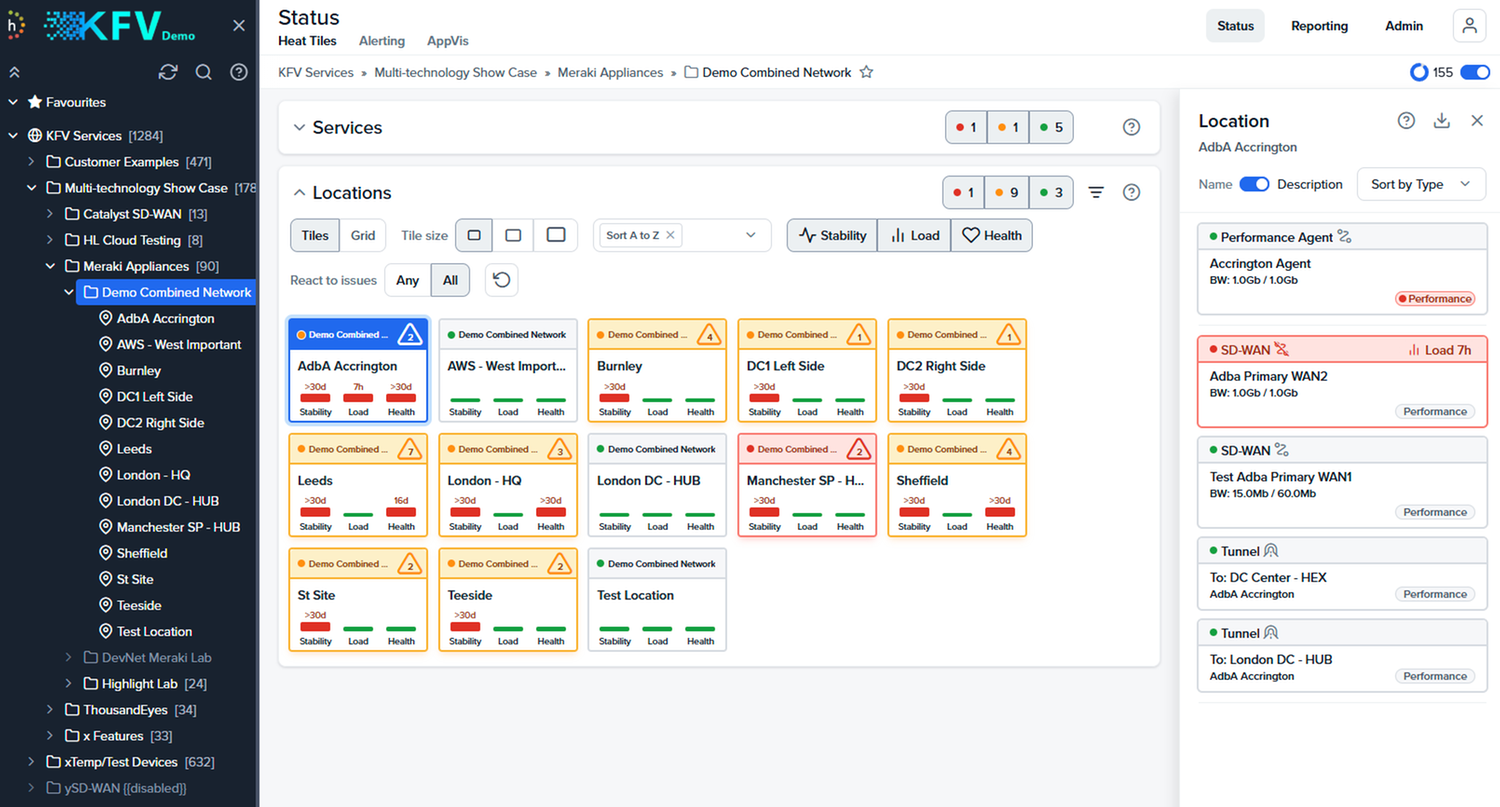Click the help icon in the Locations header

(1131, 192)
